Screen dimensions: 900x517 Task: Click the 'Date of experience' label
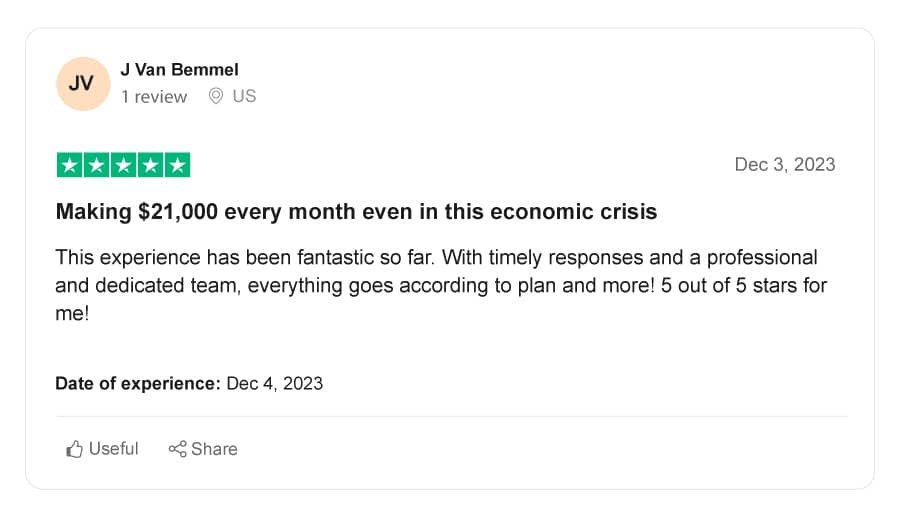(138, 383)
